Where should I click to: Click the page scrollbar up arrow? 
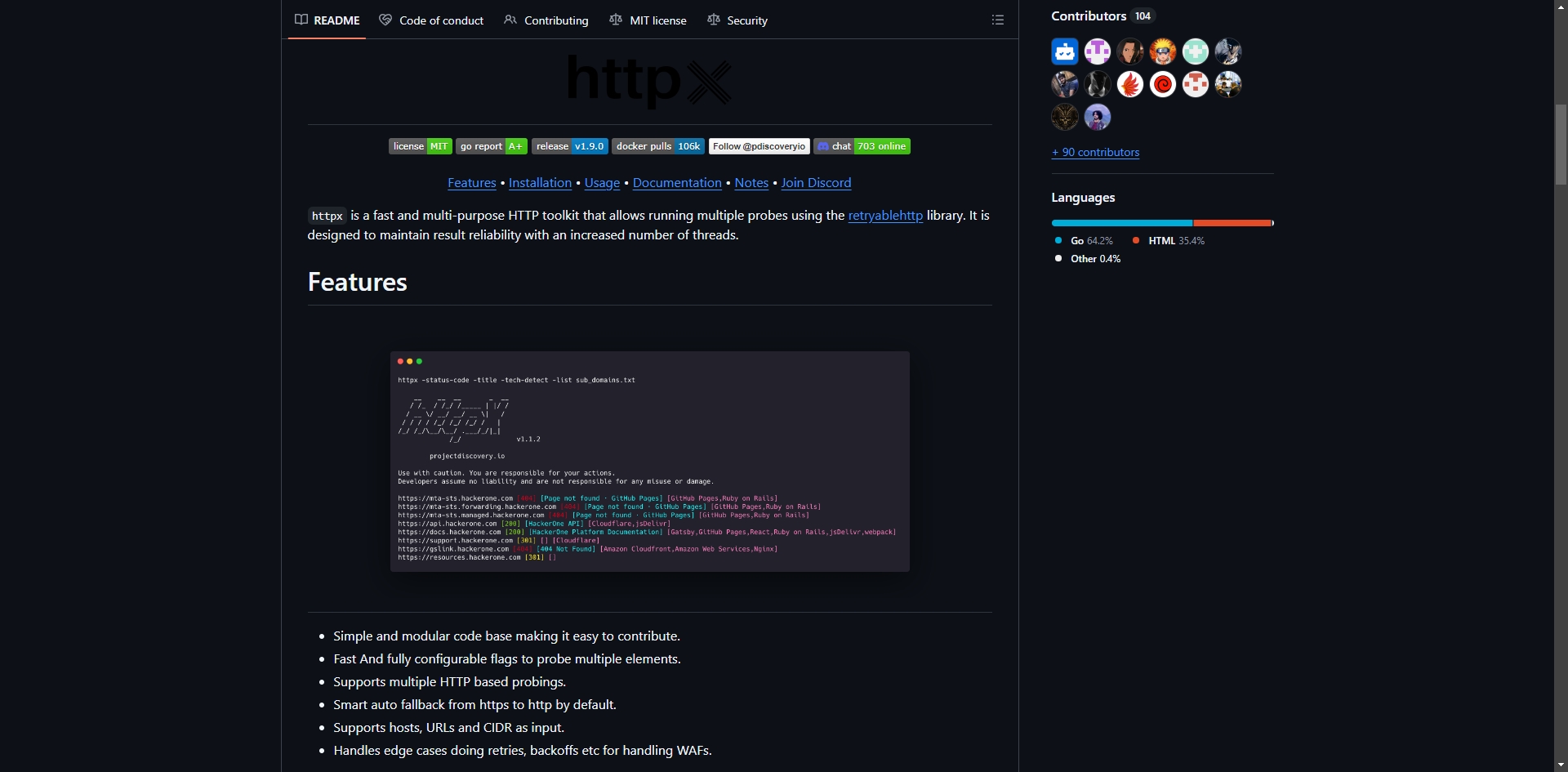(x=1561, y=7)
